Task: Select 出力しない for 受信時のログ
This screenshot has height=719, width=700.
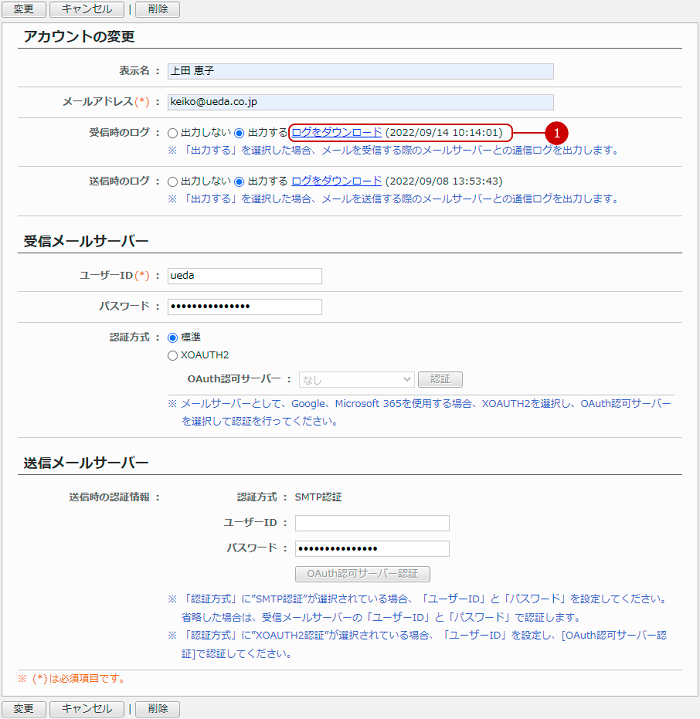Action: 172,133
